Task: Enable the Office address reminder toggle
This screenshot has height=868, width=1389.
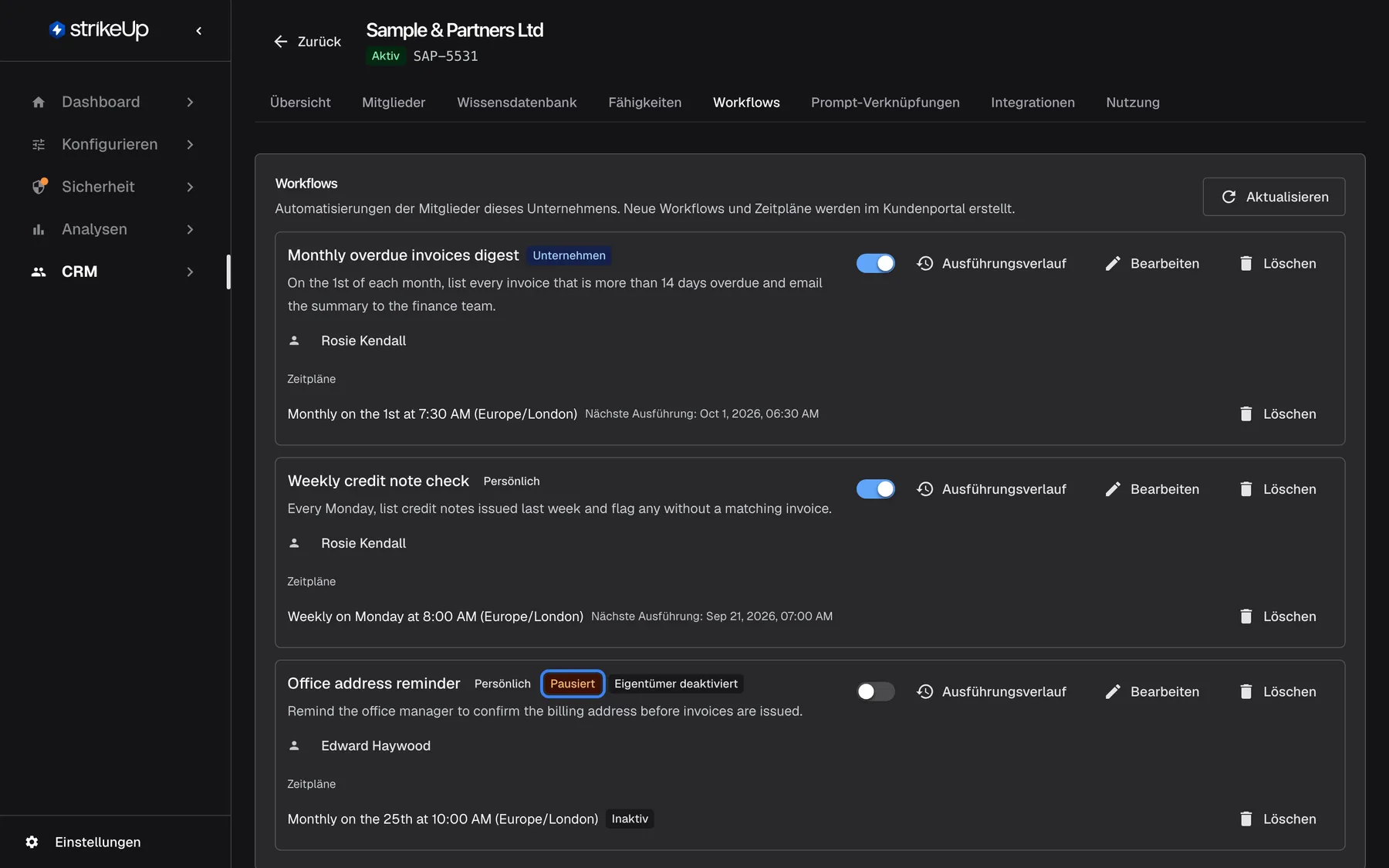Action: tap(876, 691)
